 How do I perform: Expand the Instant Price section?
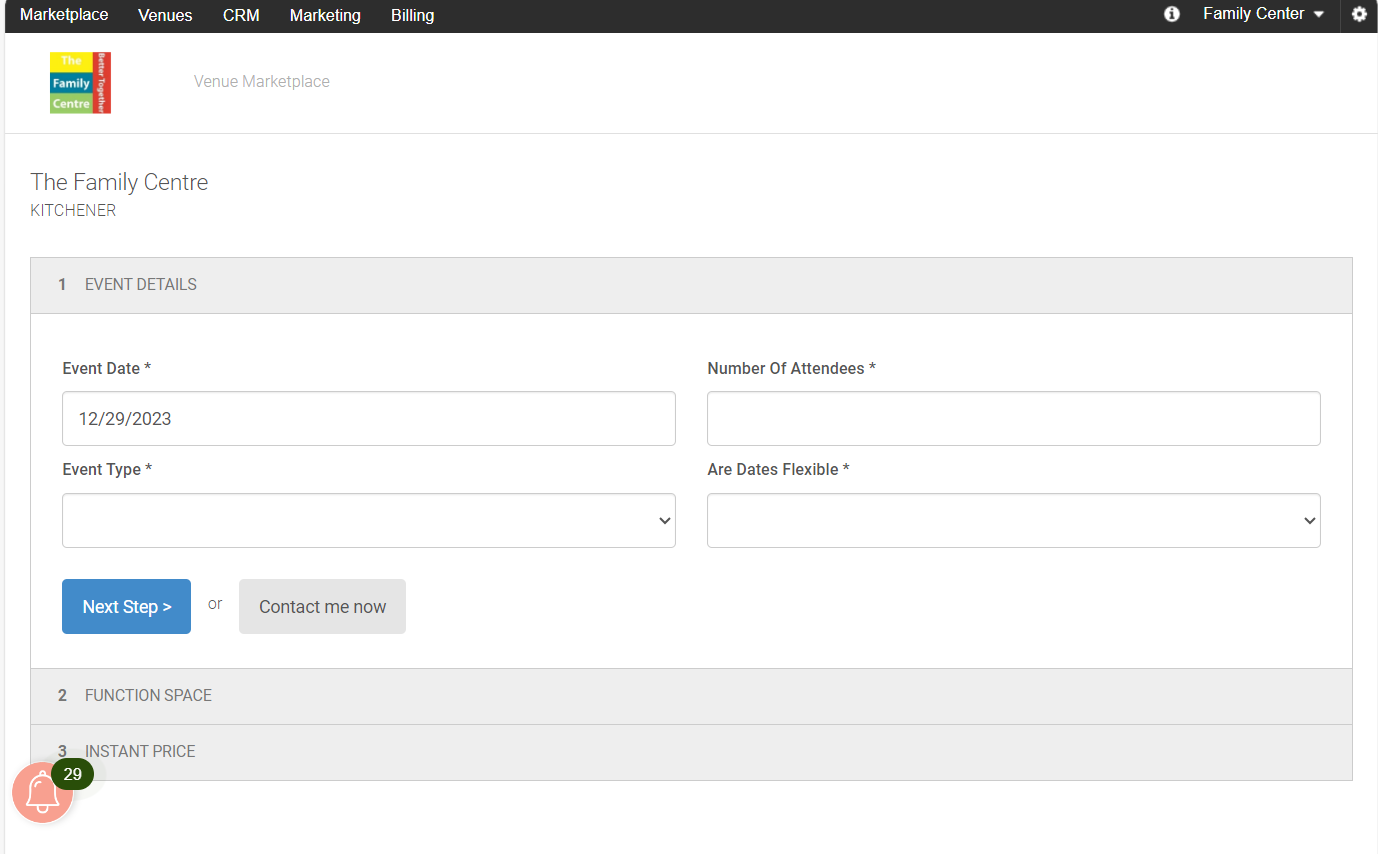click(x=691, y=752)
